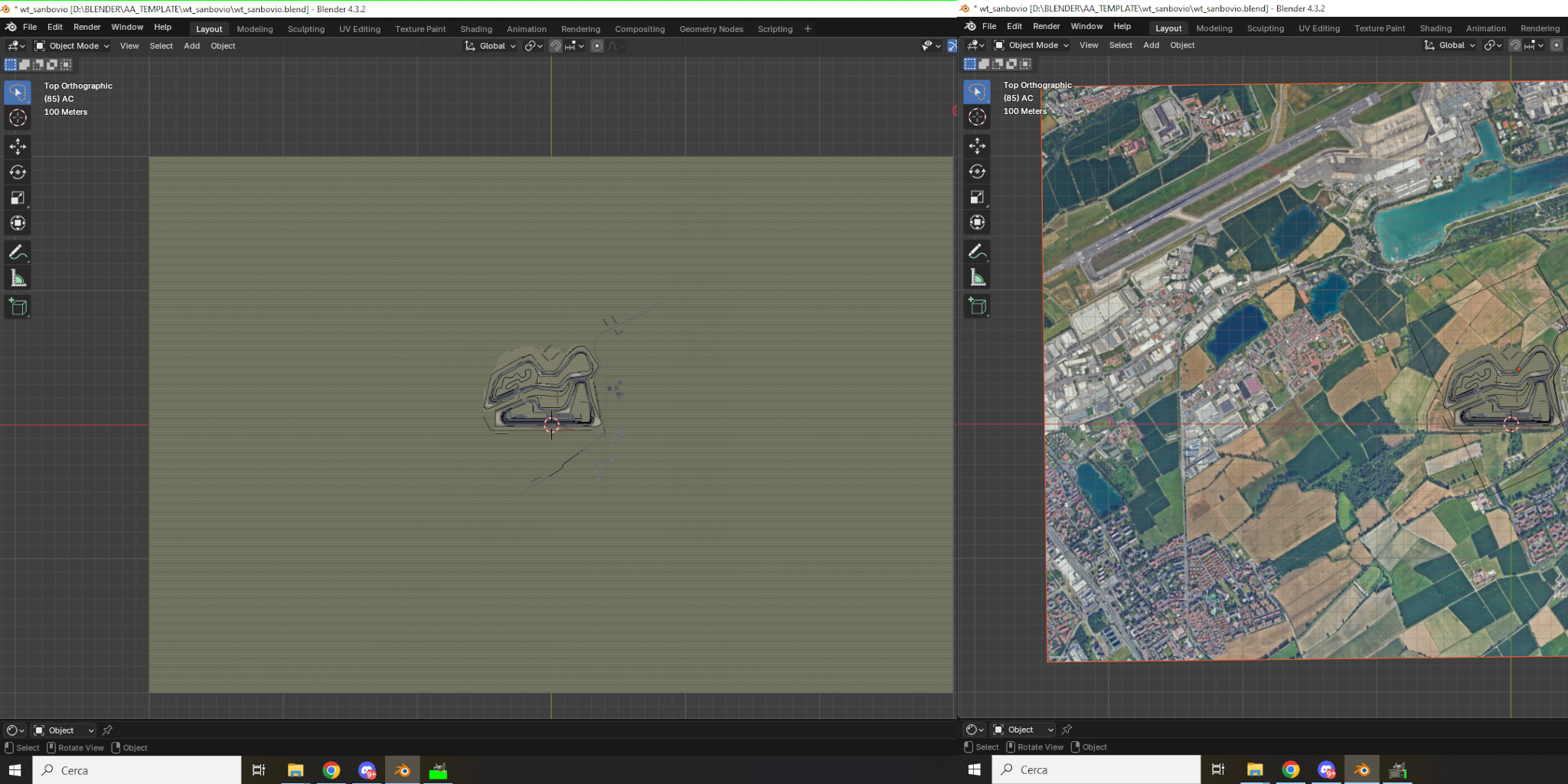Open snapping options dropdown in left window
1568x784 pixels.
575,46
